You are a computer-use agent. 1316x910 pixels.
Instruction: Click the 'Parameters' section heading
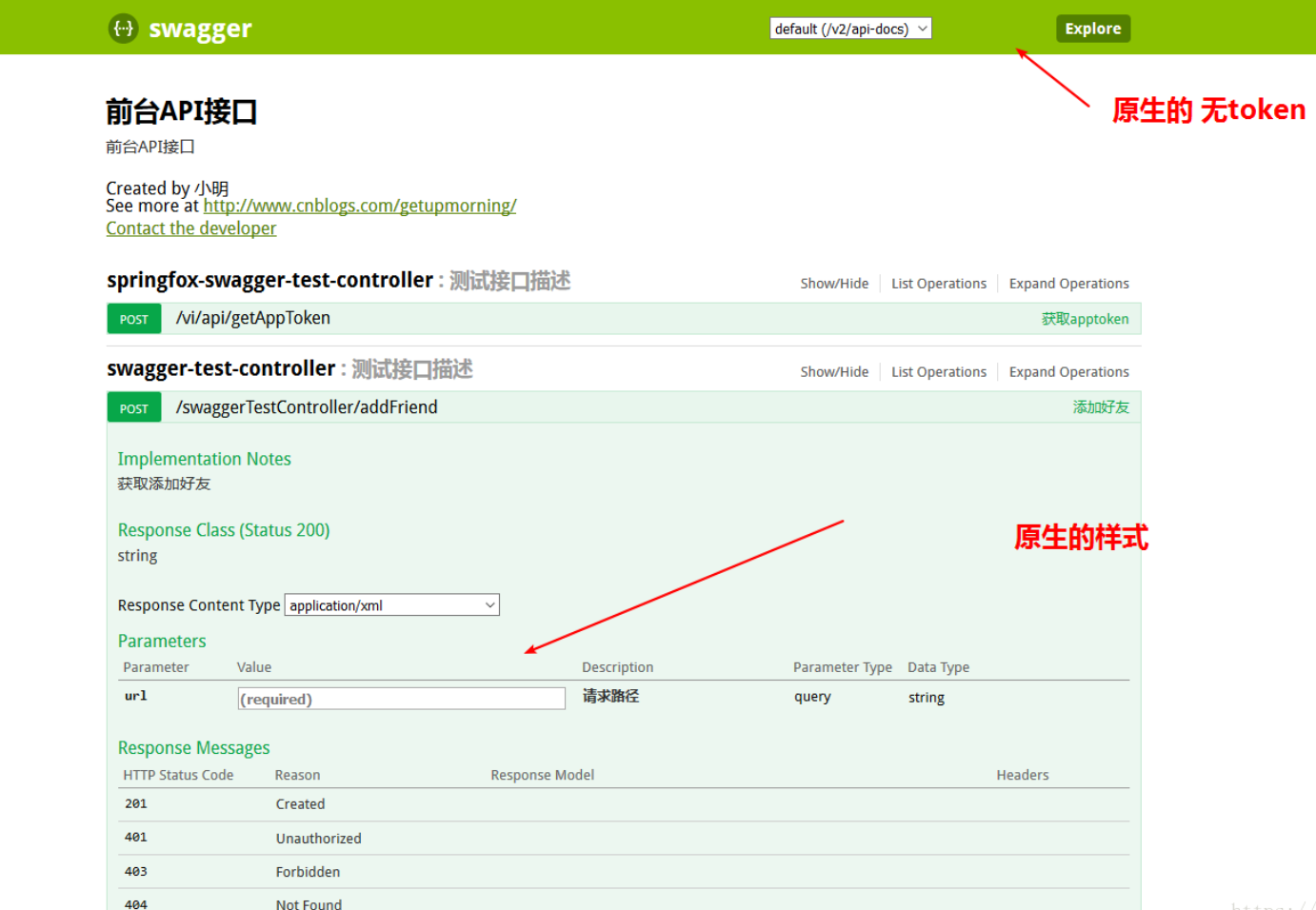tap(162, 642)
